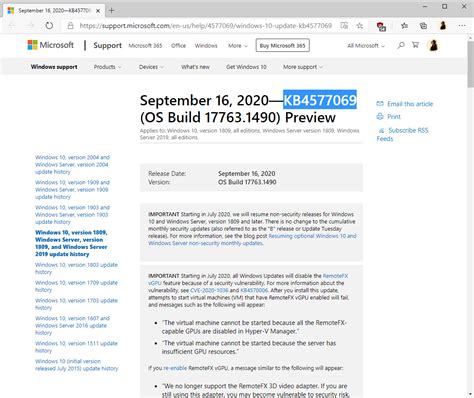474x398 pixels.
Task: Add page to favorites star icon
Action: [360, 26]
